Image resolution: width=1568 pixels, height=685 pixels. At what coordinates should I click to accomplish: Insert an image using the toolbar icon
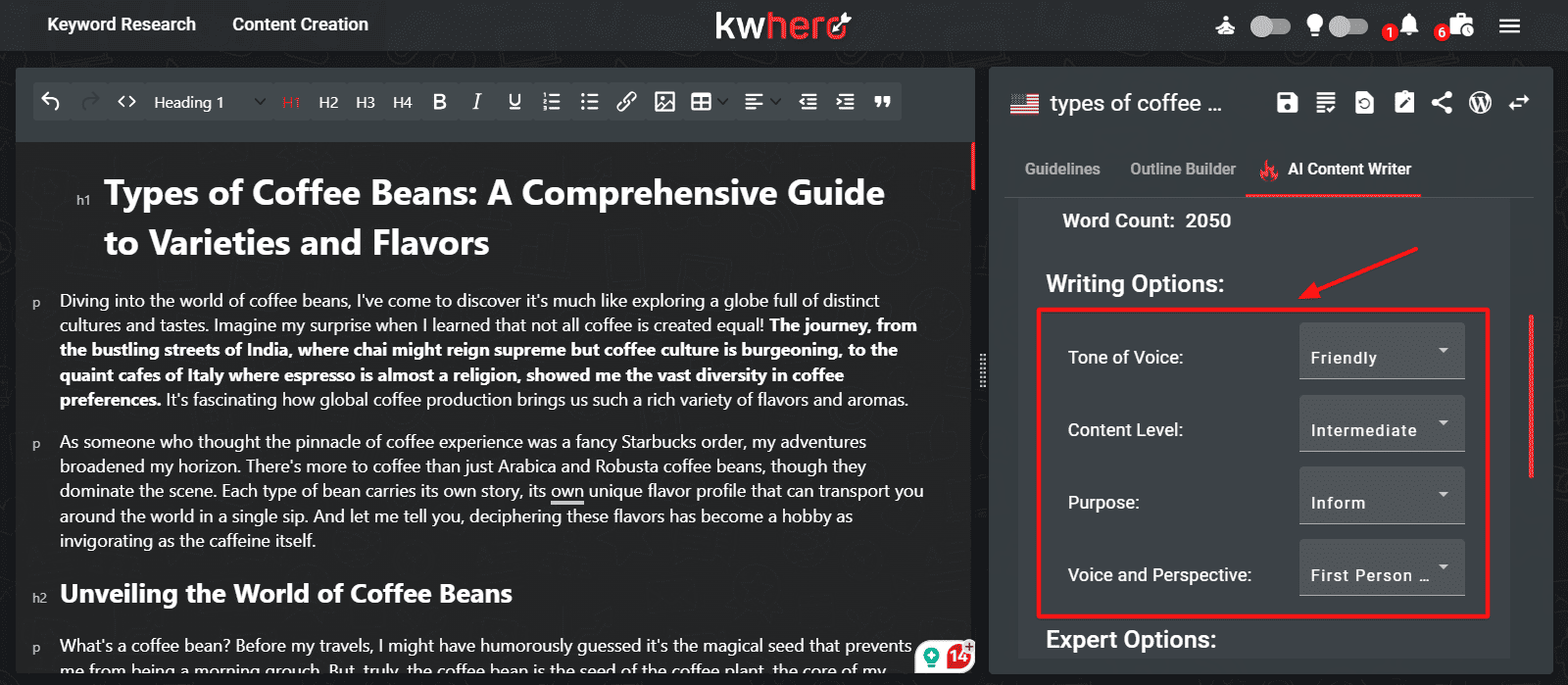click(x=664, y=102)
